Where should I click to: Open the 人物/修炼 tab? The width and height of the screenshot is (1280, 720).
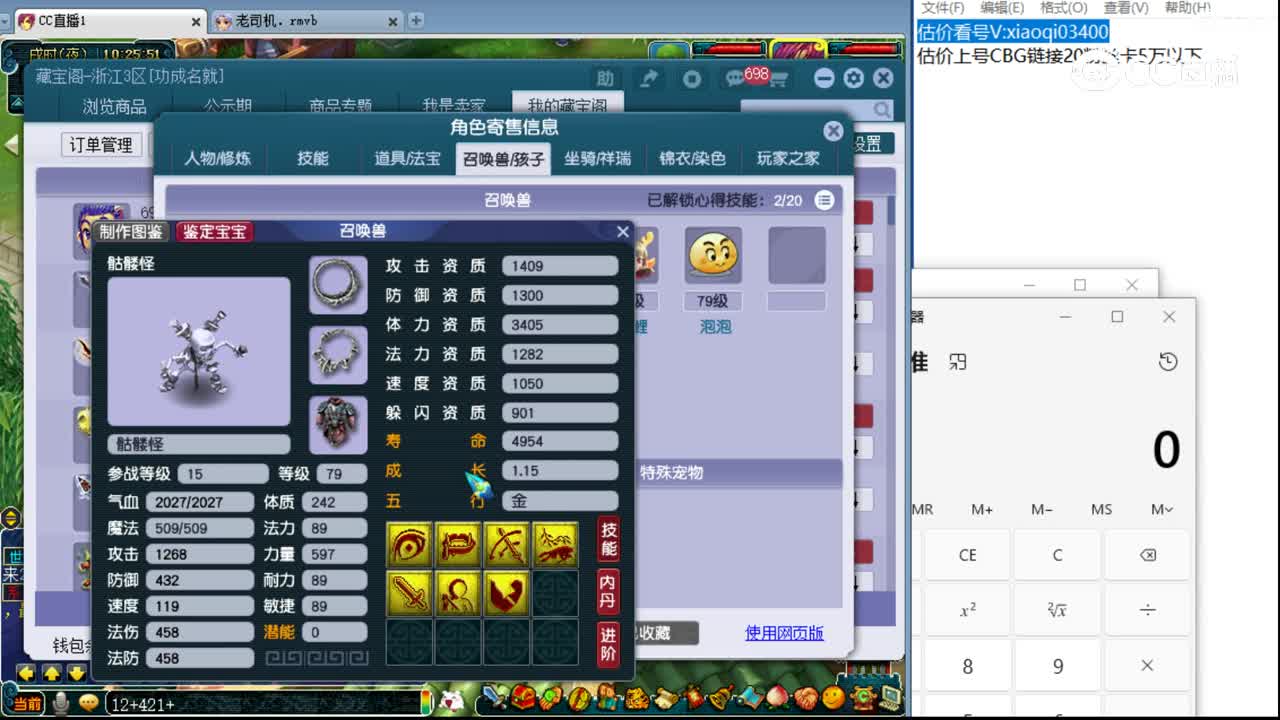pyautogui.click(x=217, y=158)
